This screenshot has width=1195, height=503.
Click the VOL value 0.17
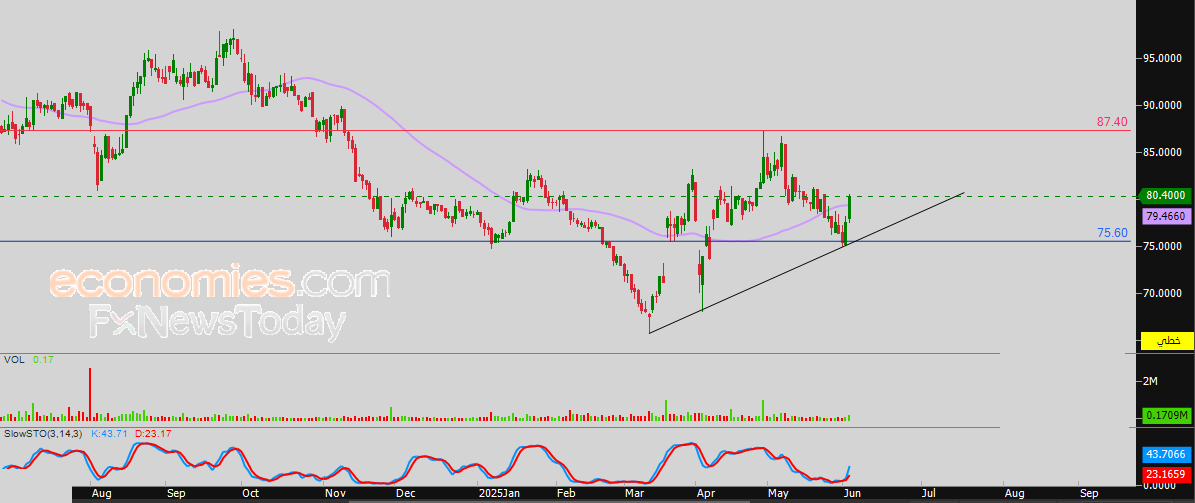coord(42,359)
